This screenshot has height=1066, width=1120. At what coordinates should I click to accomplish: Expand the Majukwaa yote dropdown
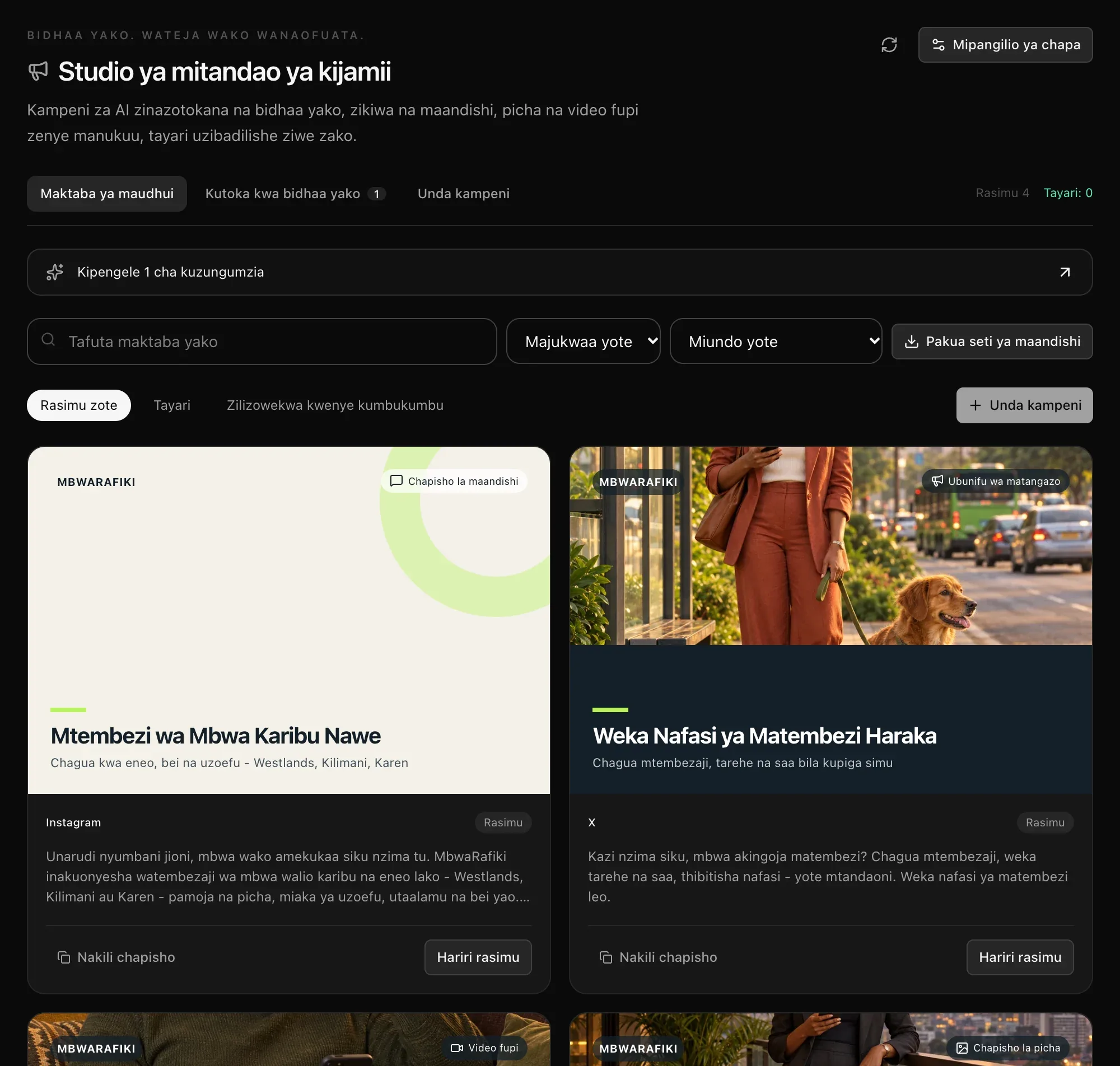tap(583, 342)
